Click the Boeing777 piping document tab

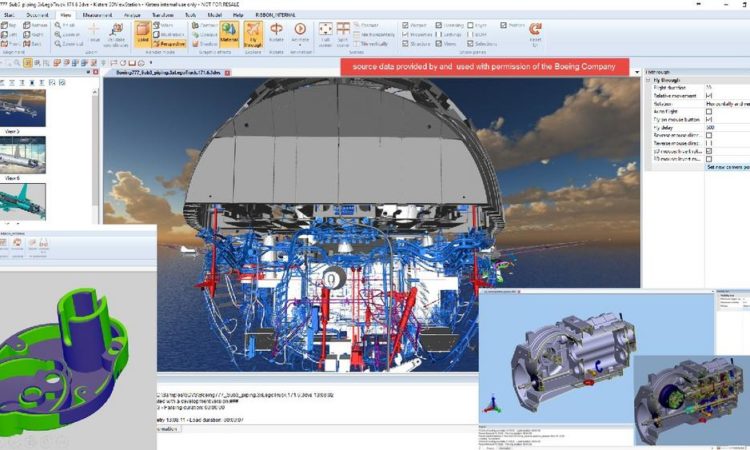point(168,73)
